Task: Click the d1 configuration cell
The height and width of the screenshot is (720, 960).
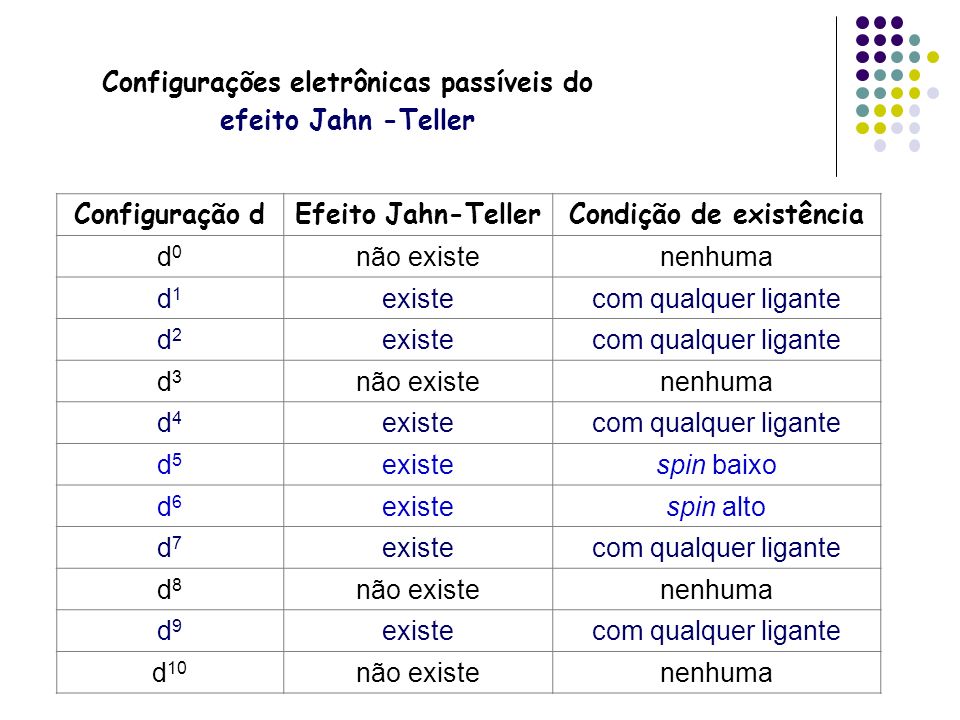Action: coord(170,298)
